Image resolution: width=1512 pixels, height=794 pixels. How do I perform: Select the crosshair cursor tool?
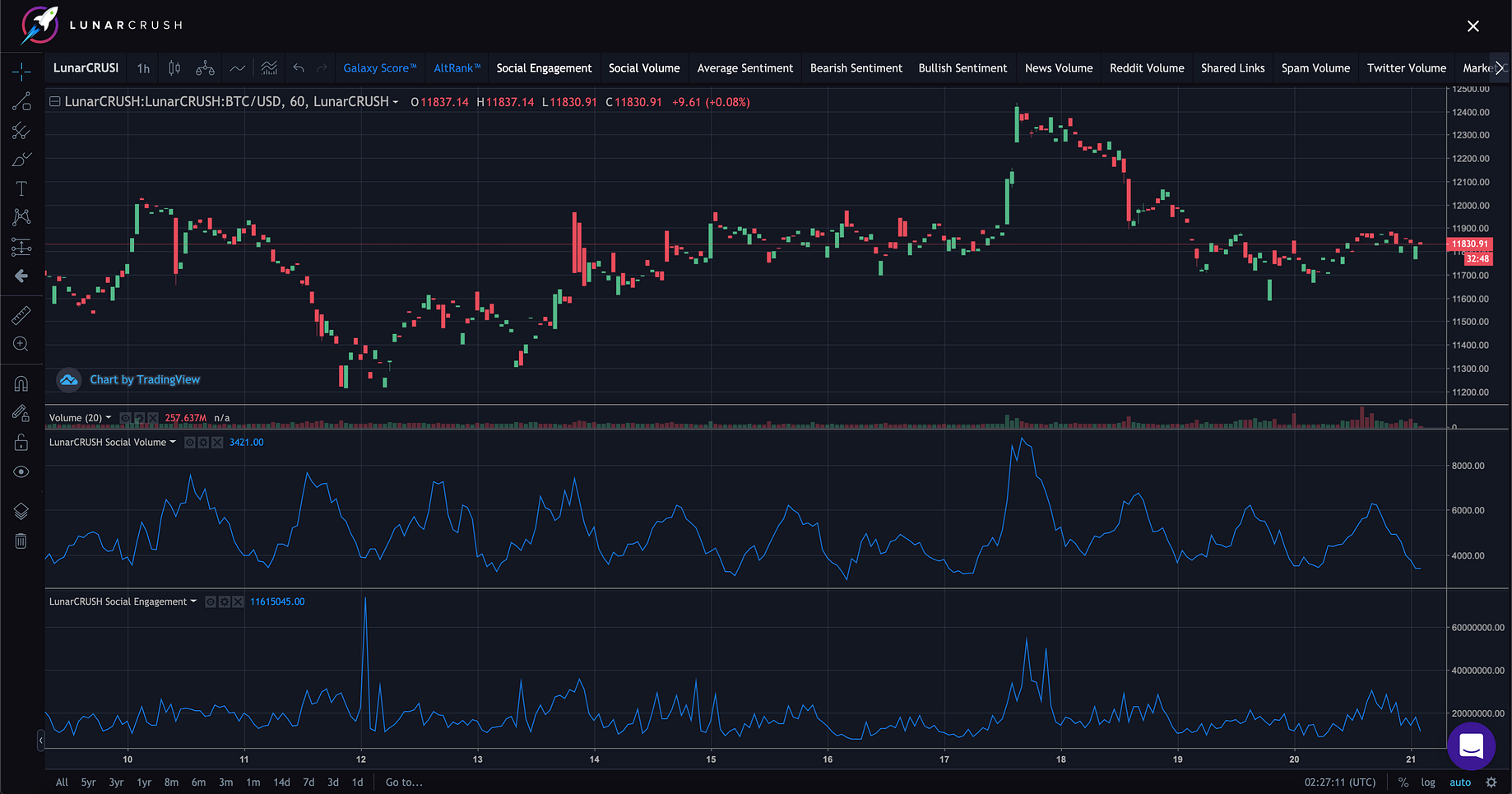coord(21,72)
